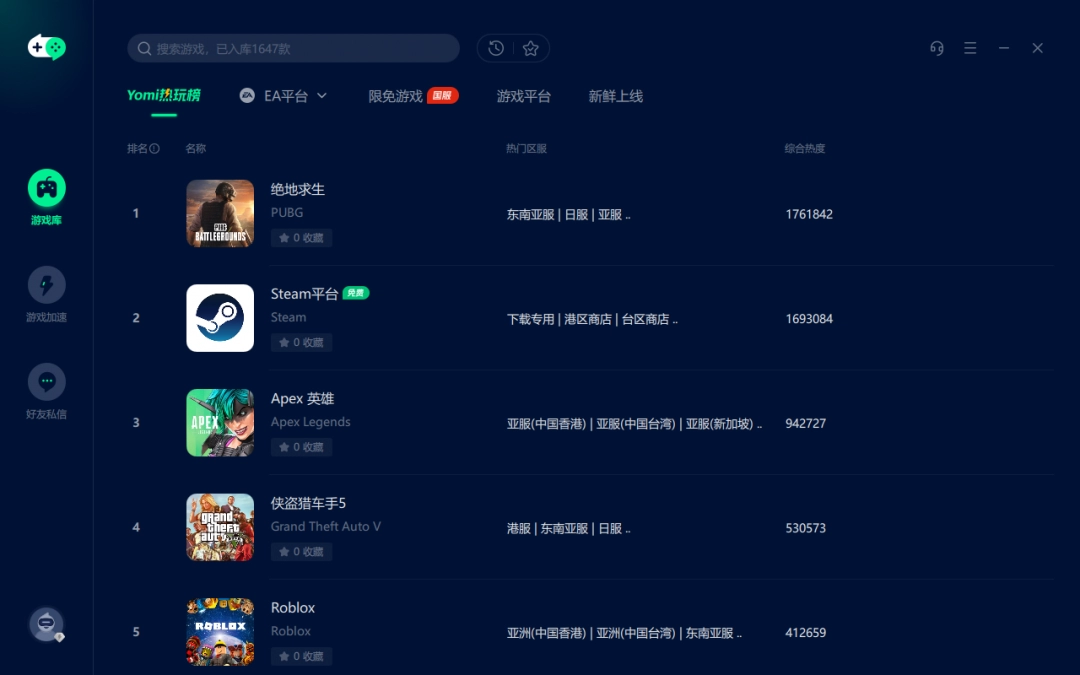Click the star icon beside the history clock
The width and height of the screenshot is (1080, 675).
tap(530, 47)
